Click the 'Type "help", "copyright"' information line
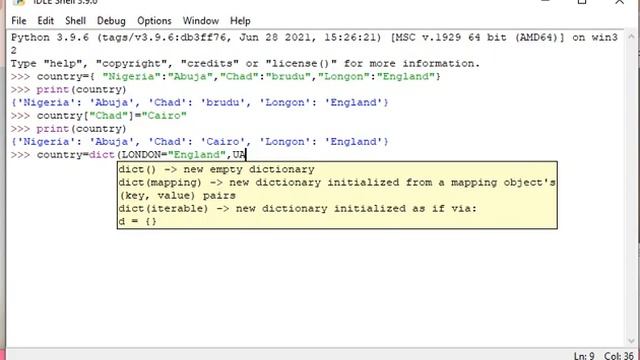 click(245, 64)
